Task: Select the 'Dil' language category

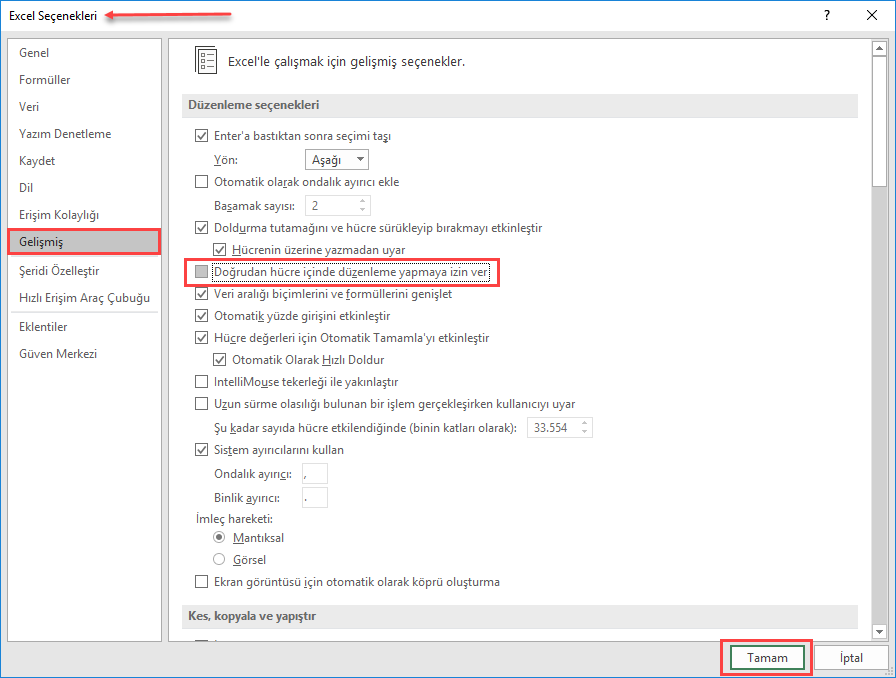Action: 85,188
